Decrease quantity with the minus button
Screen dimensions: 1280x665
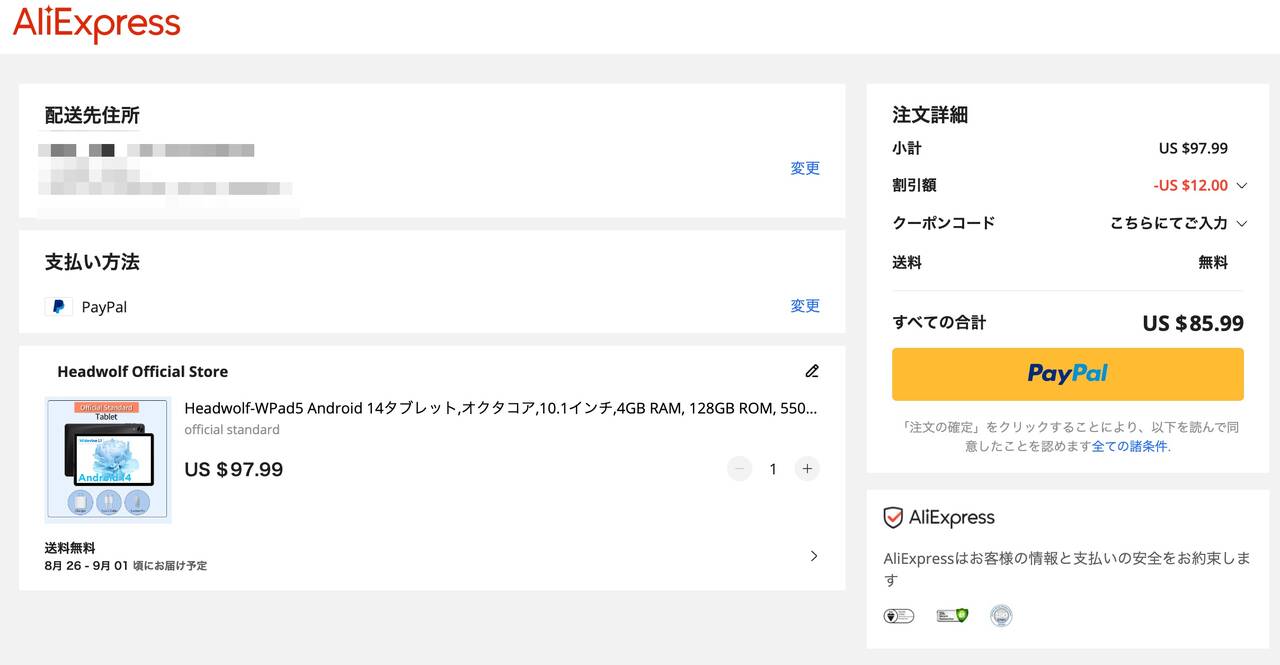(x=739, y=468)
